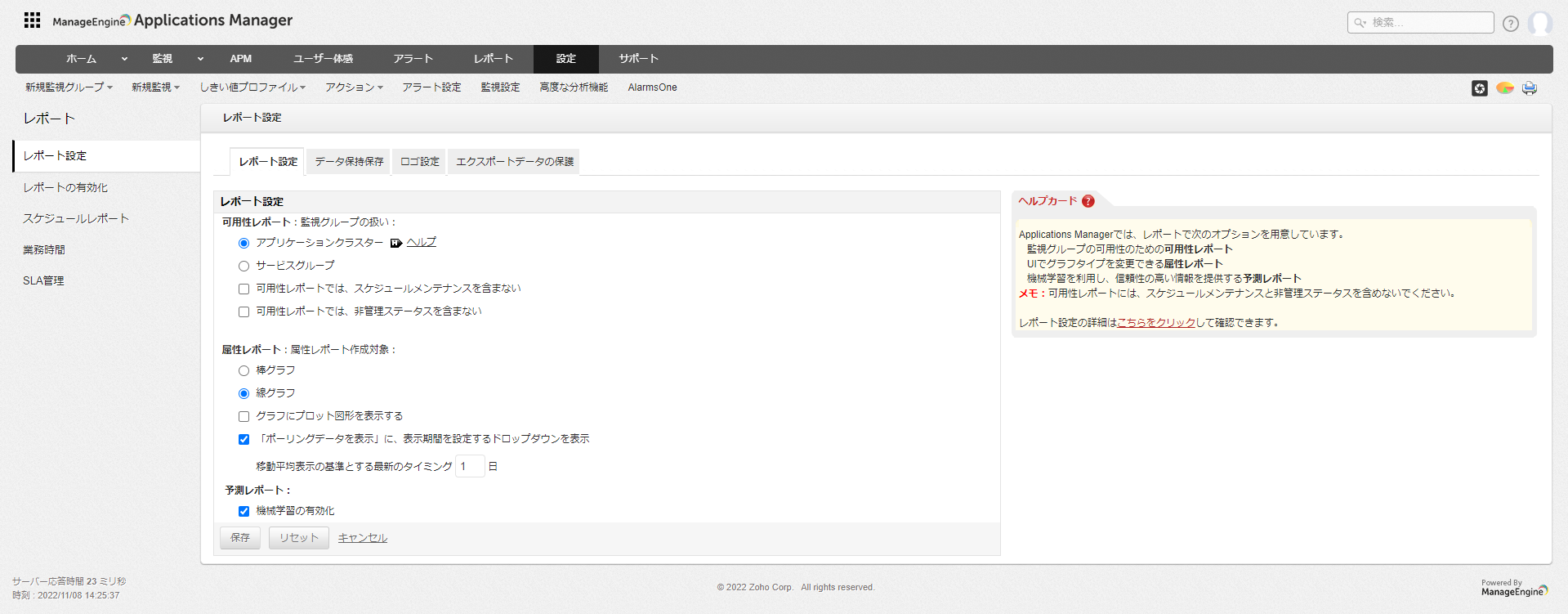The height and width of the screenshot is (614, 1568).
Task: Switch to the データ保持保存 tab
Action: click(x=349, y=162)
